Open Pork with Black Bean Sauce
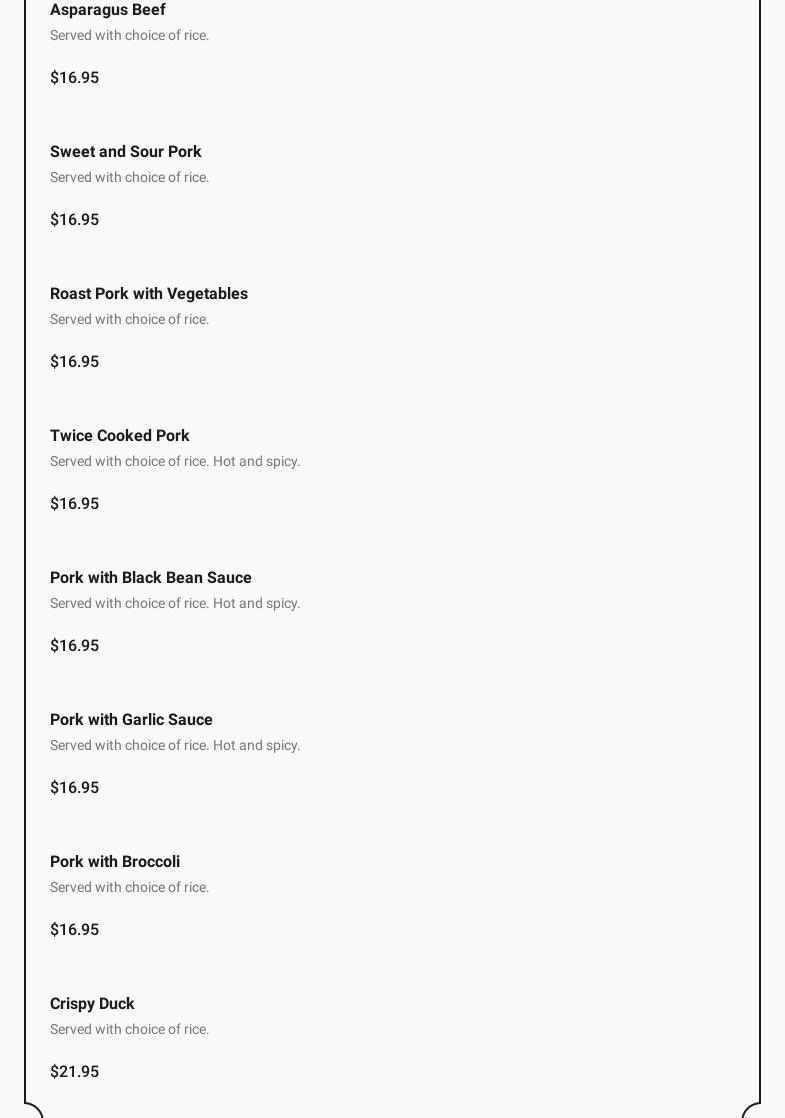 pos(151,578)
